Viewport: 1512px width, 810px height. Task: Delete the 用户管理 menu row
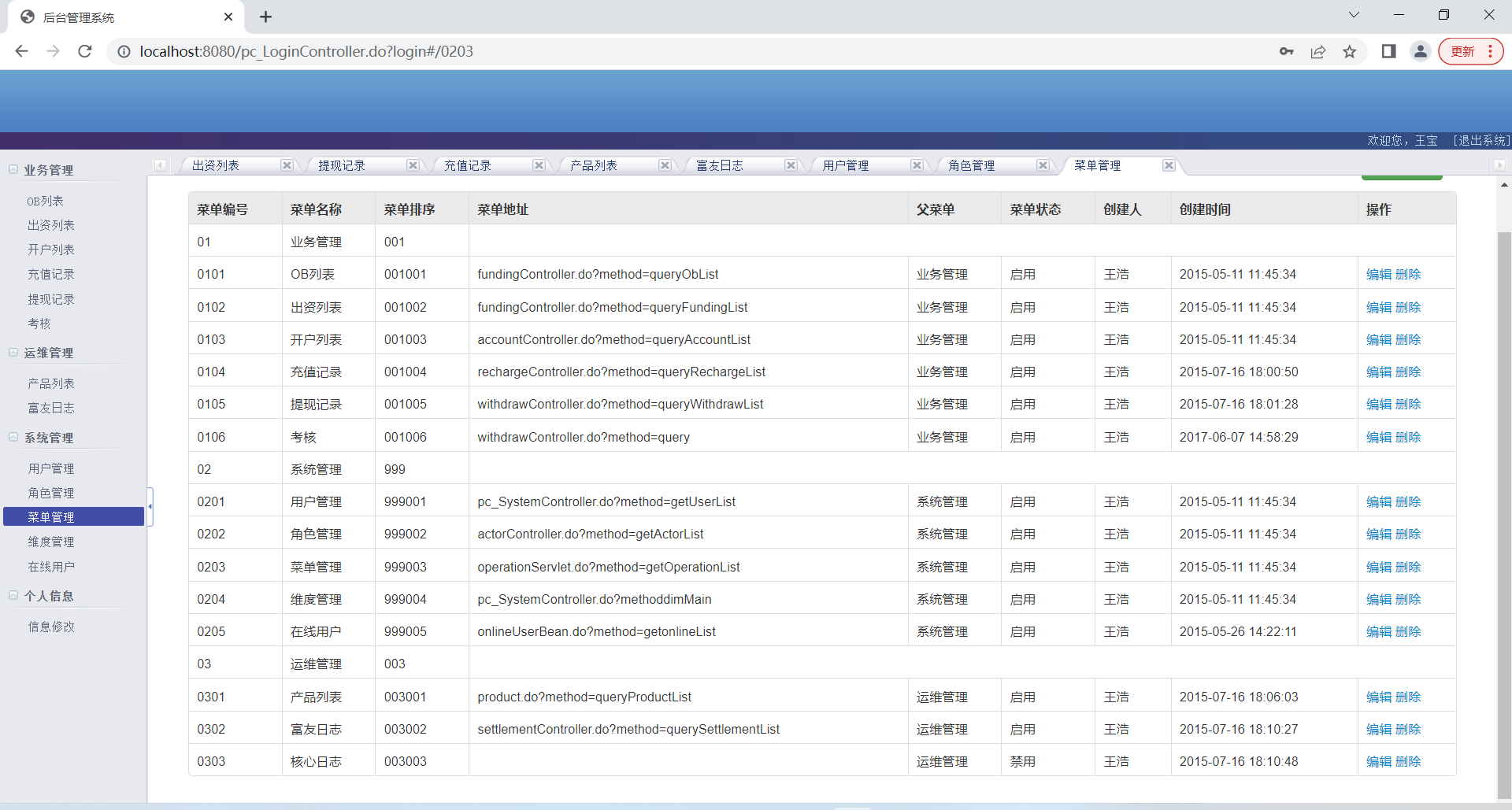click(1408, 501)
